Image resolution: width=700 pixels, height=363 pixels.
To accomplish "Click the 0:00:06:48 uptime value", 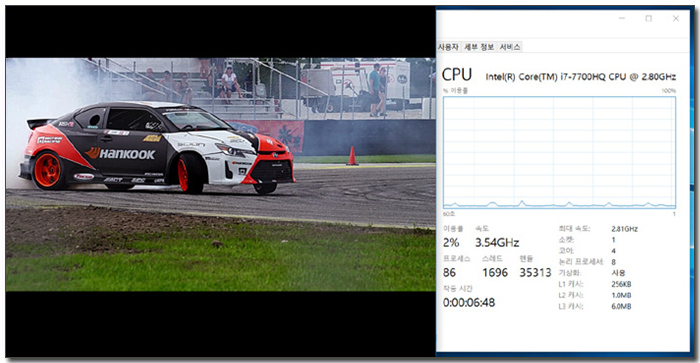I will coord(469,302).
